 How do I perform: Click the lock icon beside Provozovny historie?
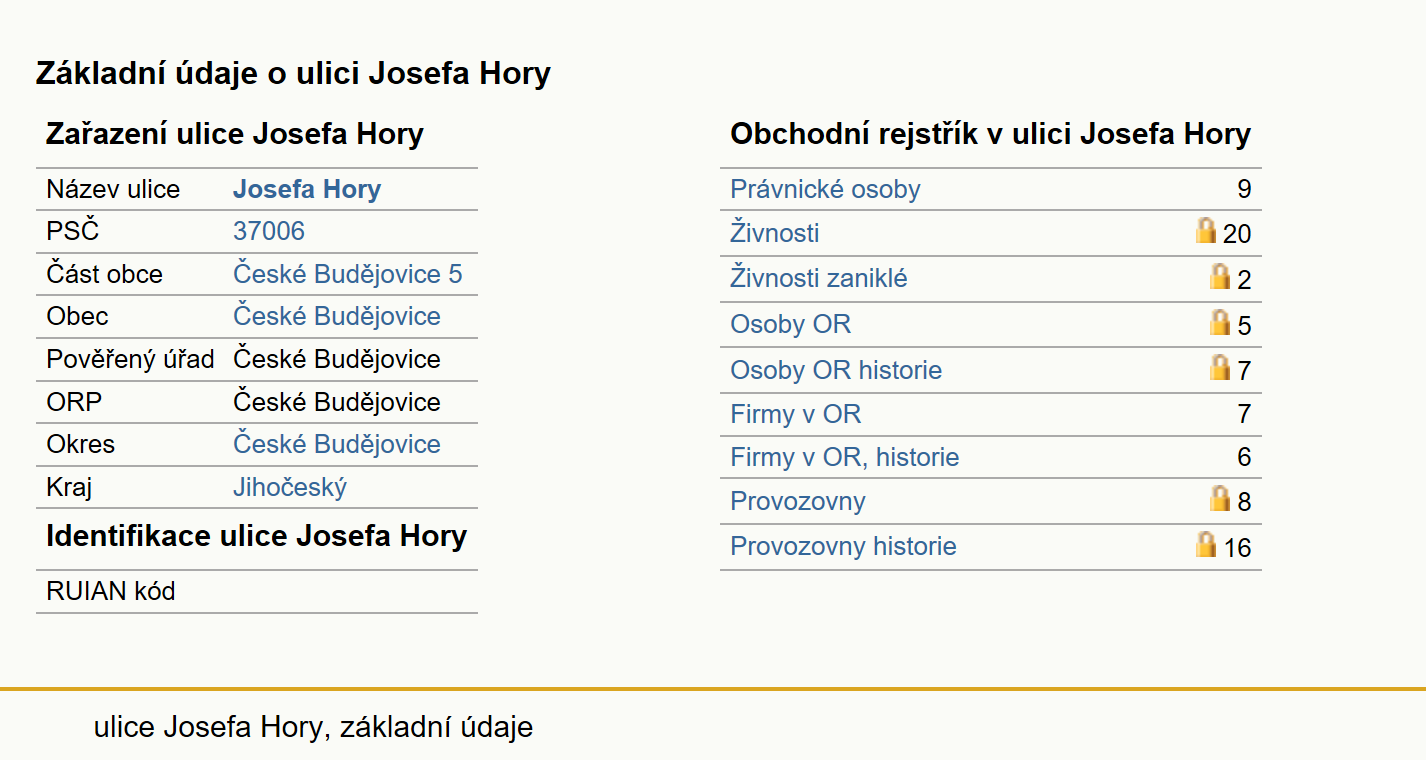click(x=1206, y=544)
